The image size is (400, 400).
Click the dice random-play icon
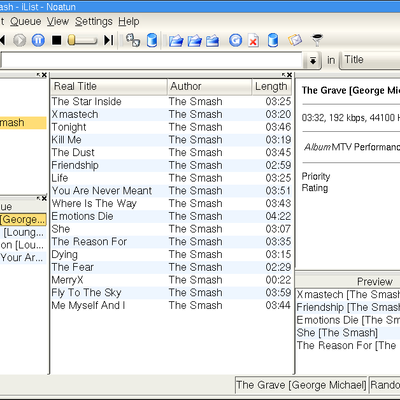tap(133, 40)
